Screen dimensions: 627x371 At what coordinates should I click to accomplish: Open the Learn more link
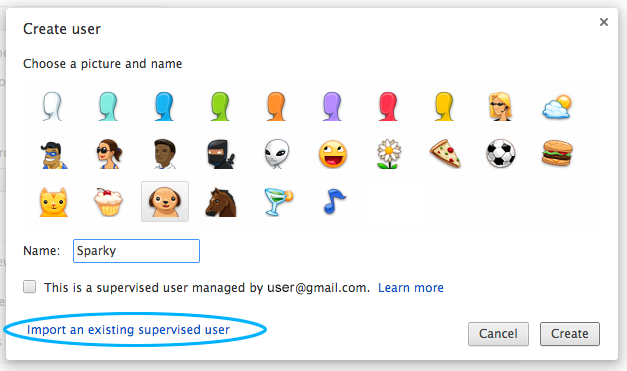coord(411,288)
